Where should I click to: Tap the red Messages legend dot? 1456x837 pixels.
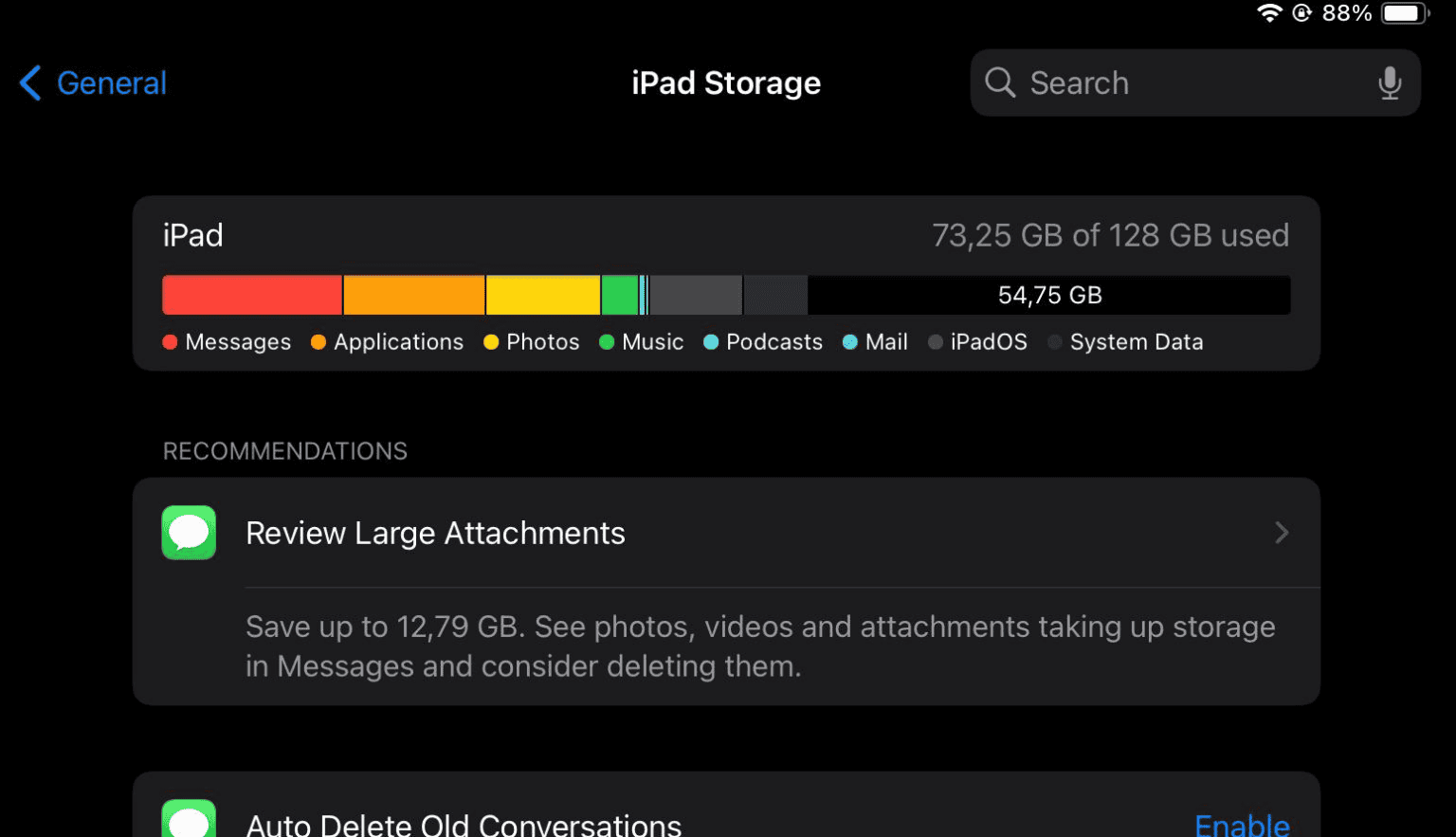pos(170,341)
